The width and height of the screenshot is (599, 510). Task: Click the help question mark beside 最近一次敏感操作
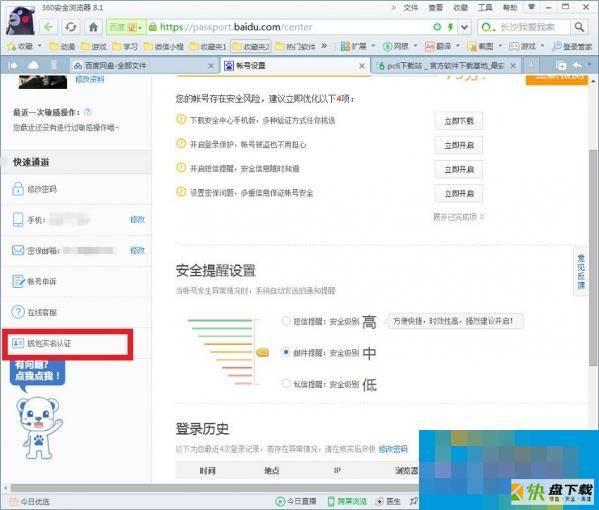click(87, 112)
